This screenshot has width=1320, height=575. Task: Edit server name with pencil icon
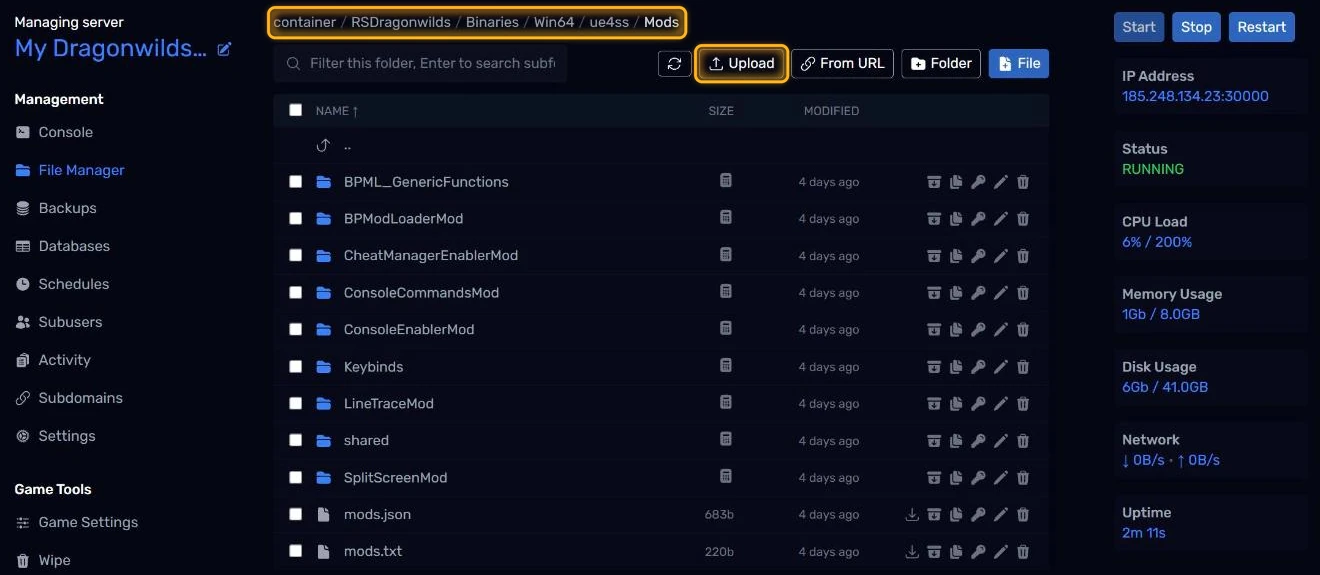click(x=225, y=49)
